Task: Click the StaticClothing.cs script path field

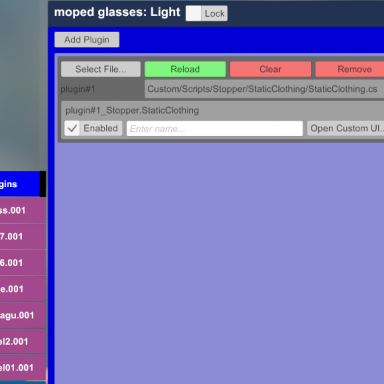Action: 264,89
